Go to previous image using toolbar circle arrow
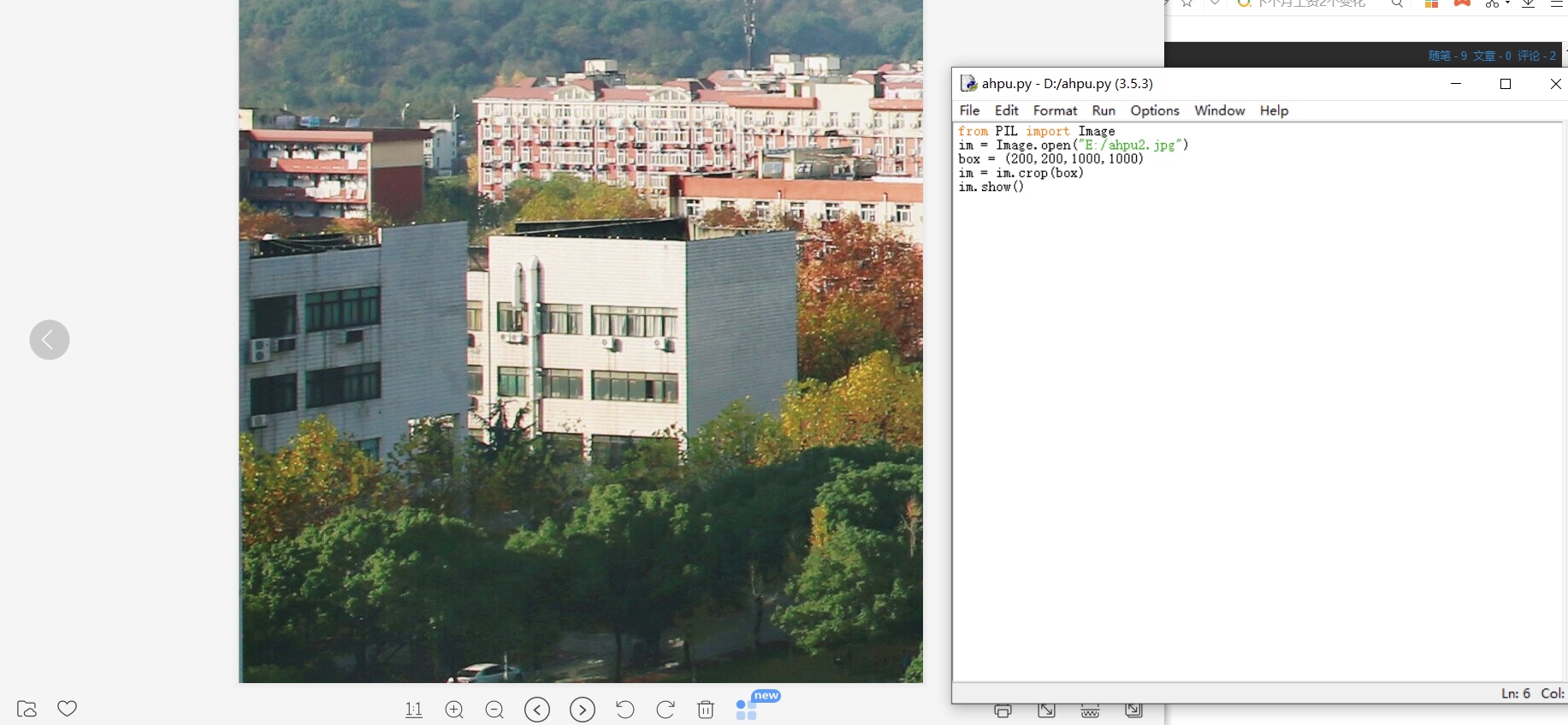 tap(537, 710)
